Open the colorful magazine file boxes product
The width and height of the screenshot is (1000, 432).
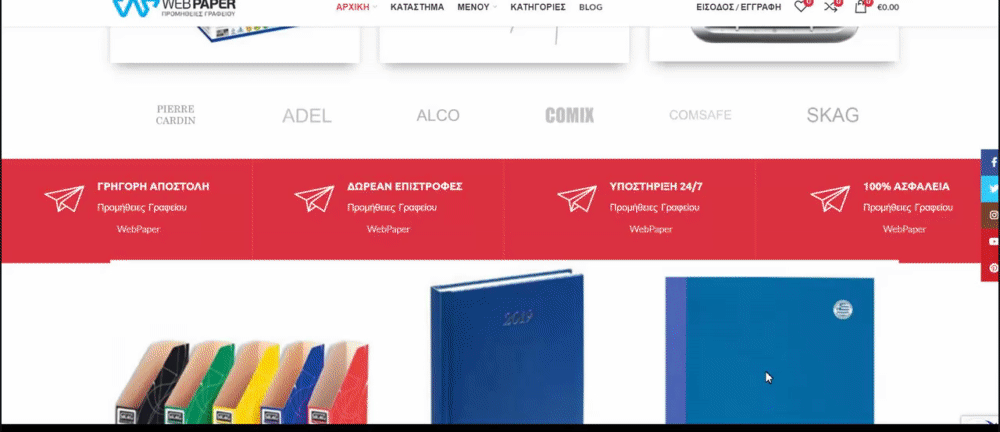pyautogui.click(x=242, y=382)
